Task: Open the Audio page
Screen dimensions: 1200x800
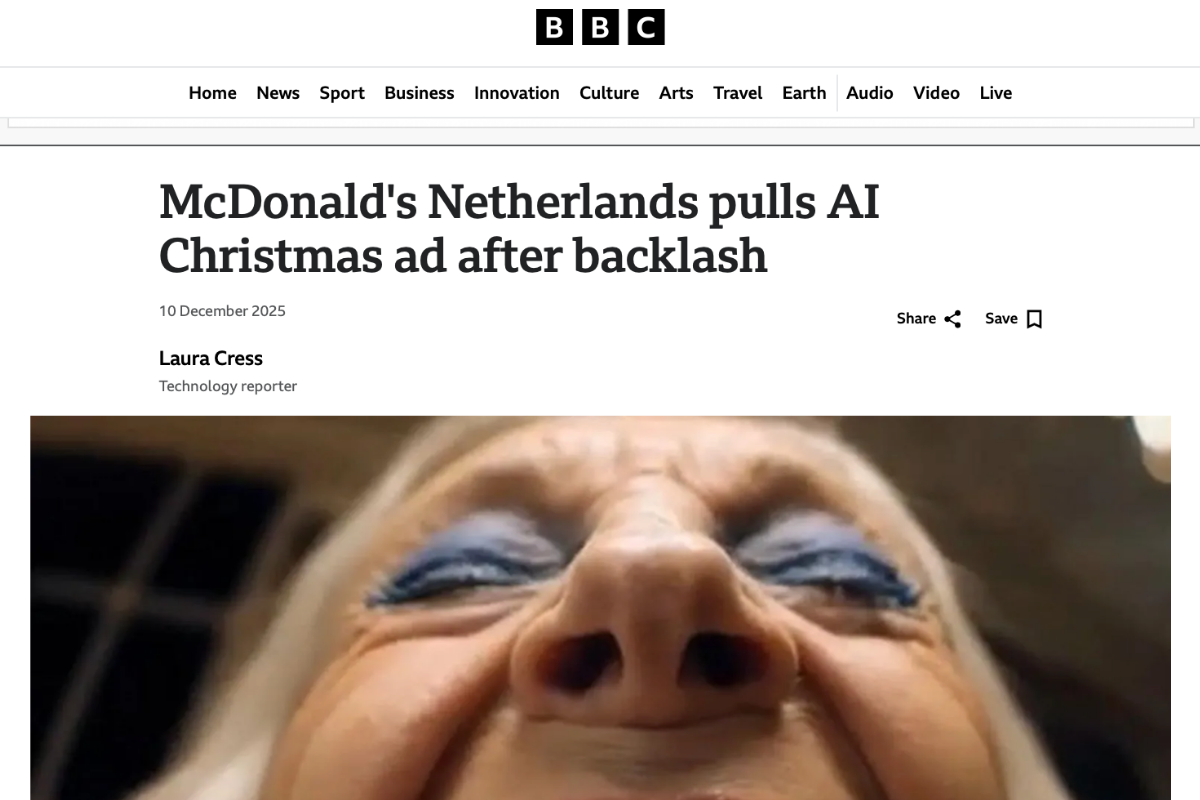Action: click(x=870, y=93)
